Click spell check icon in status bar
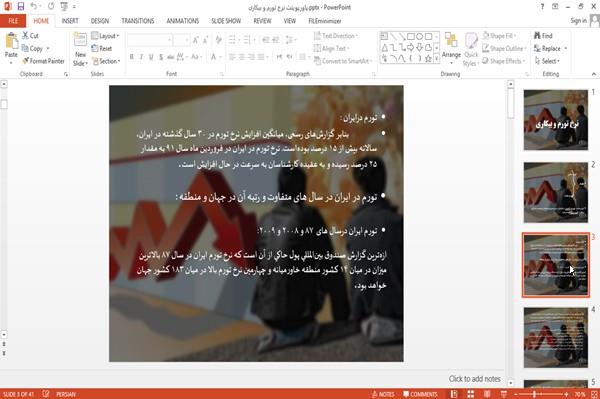Screen dimensions: 600x399 coord(46,394)
